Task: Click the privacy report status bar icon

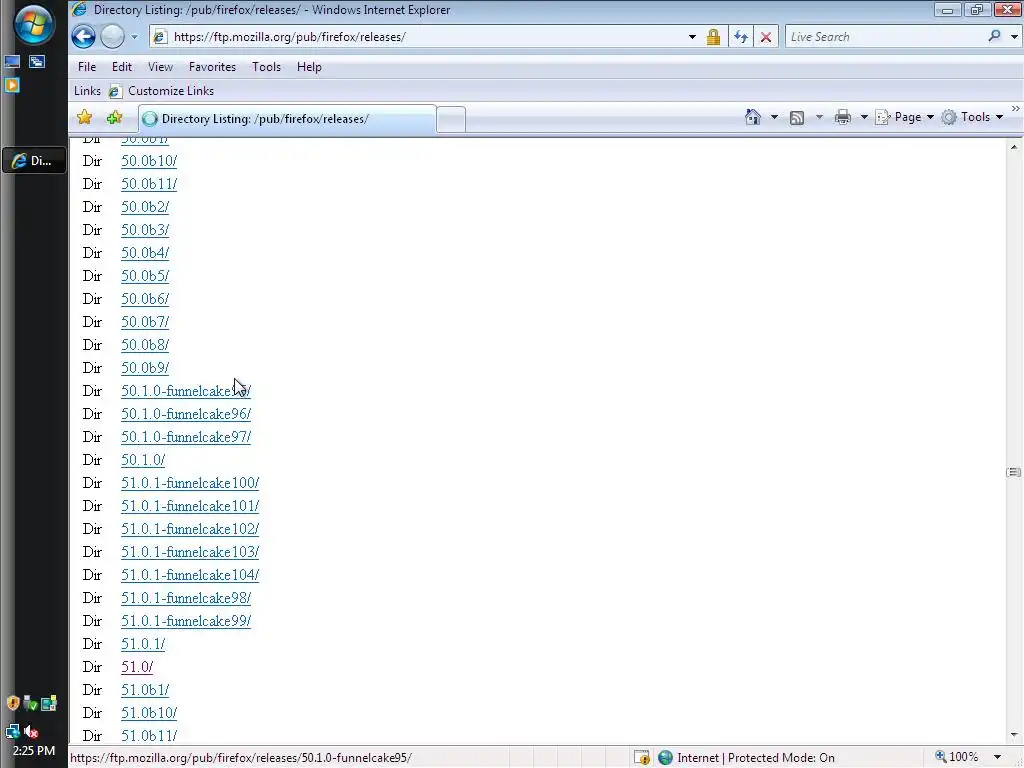Action: 642,758
